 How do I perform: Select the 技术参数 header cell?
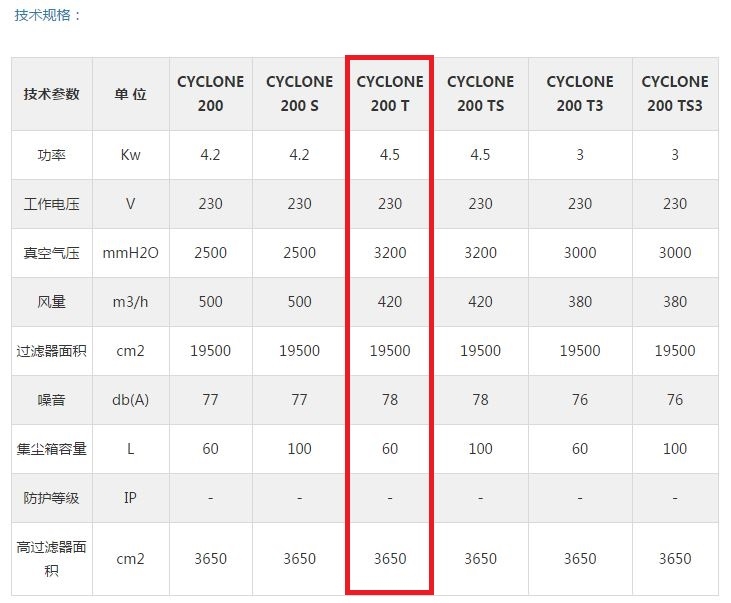click(x=52, y=94)
